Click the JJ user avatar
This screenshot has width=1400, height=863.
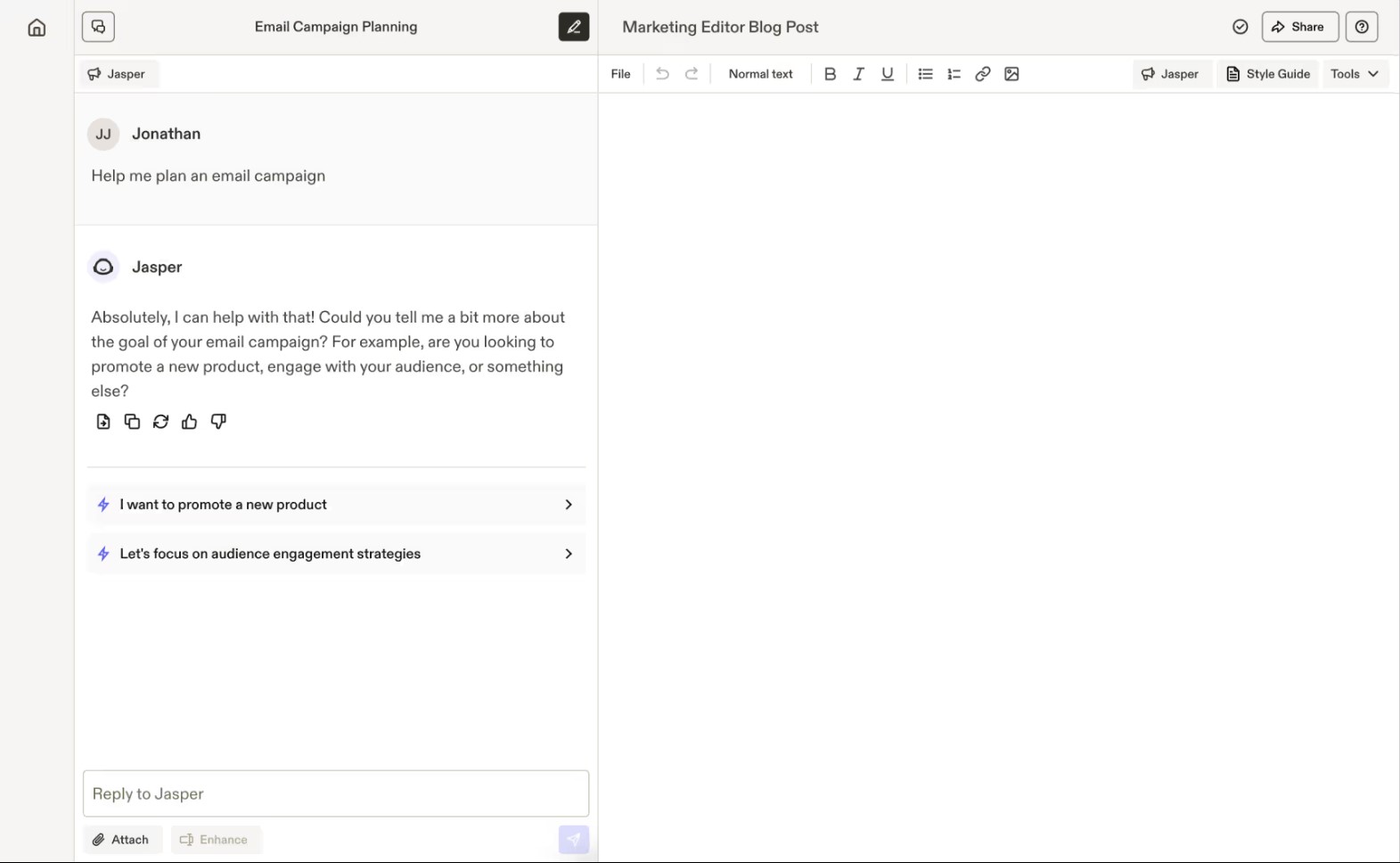(103, 134)
